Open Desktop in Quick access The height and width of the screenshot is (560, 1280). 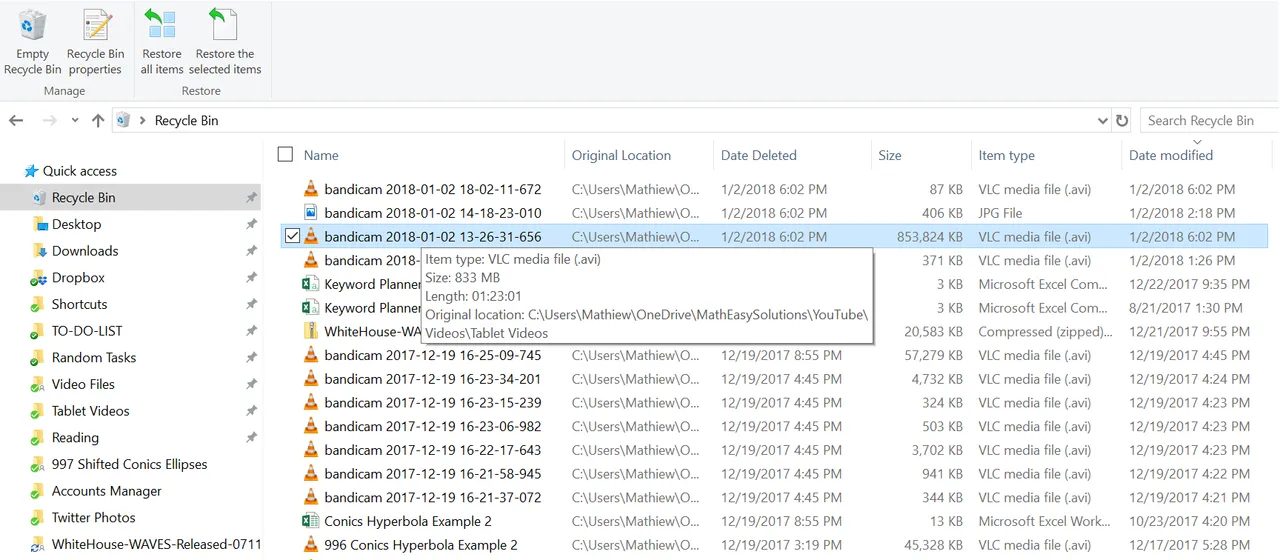tap(76, 224)
